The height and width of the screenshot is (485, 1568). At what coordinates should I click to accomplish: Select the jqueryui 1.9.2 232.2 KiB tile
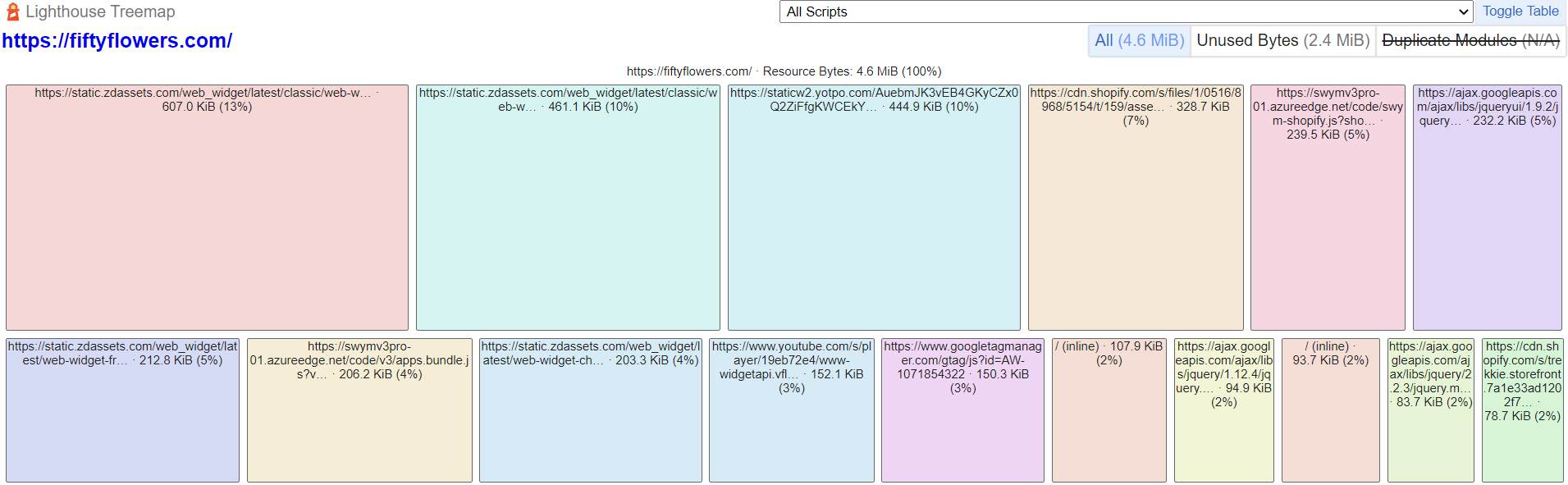pyautogui.click(x=1488, y=208)
